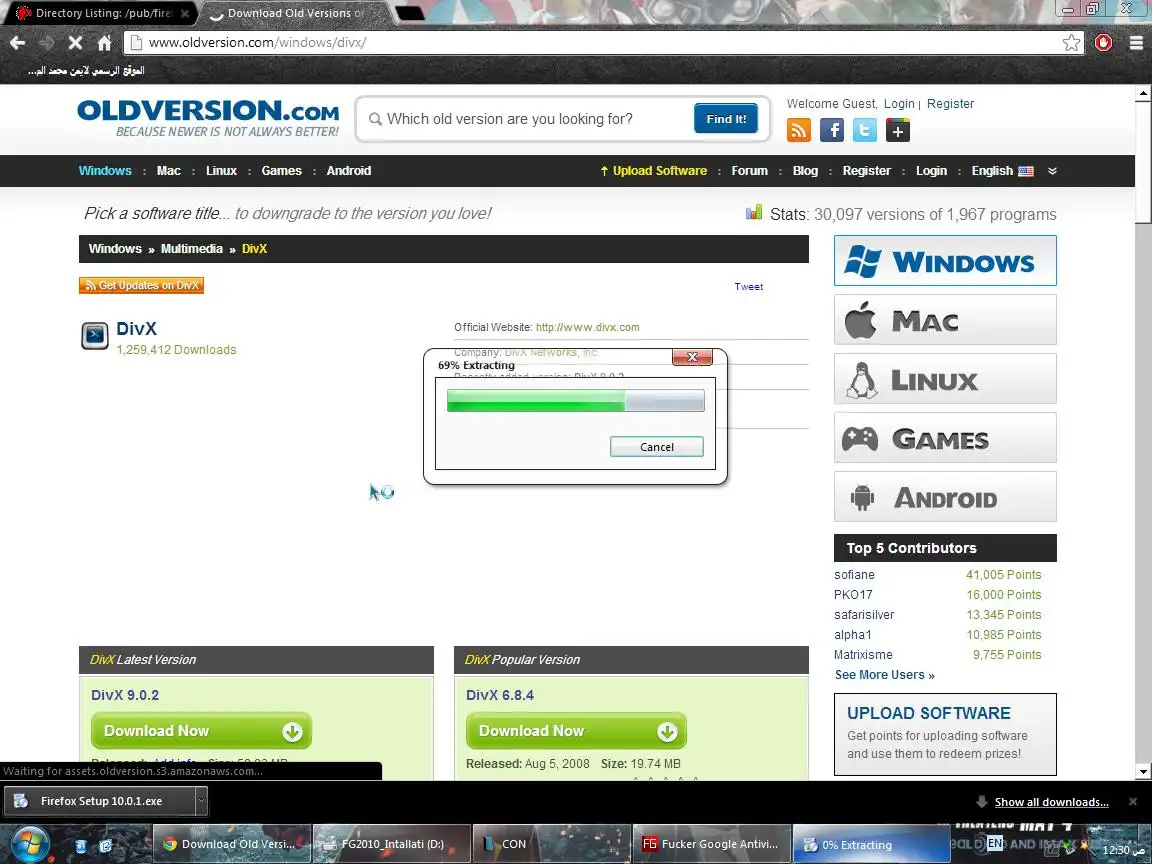Open the Forum nav link
Image resolution: width=1152 pixels, height=864 pixels.
point(749,170)
